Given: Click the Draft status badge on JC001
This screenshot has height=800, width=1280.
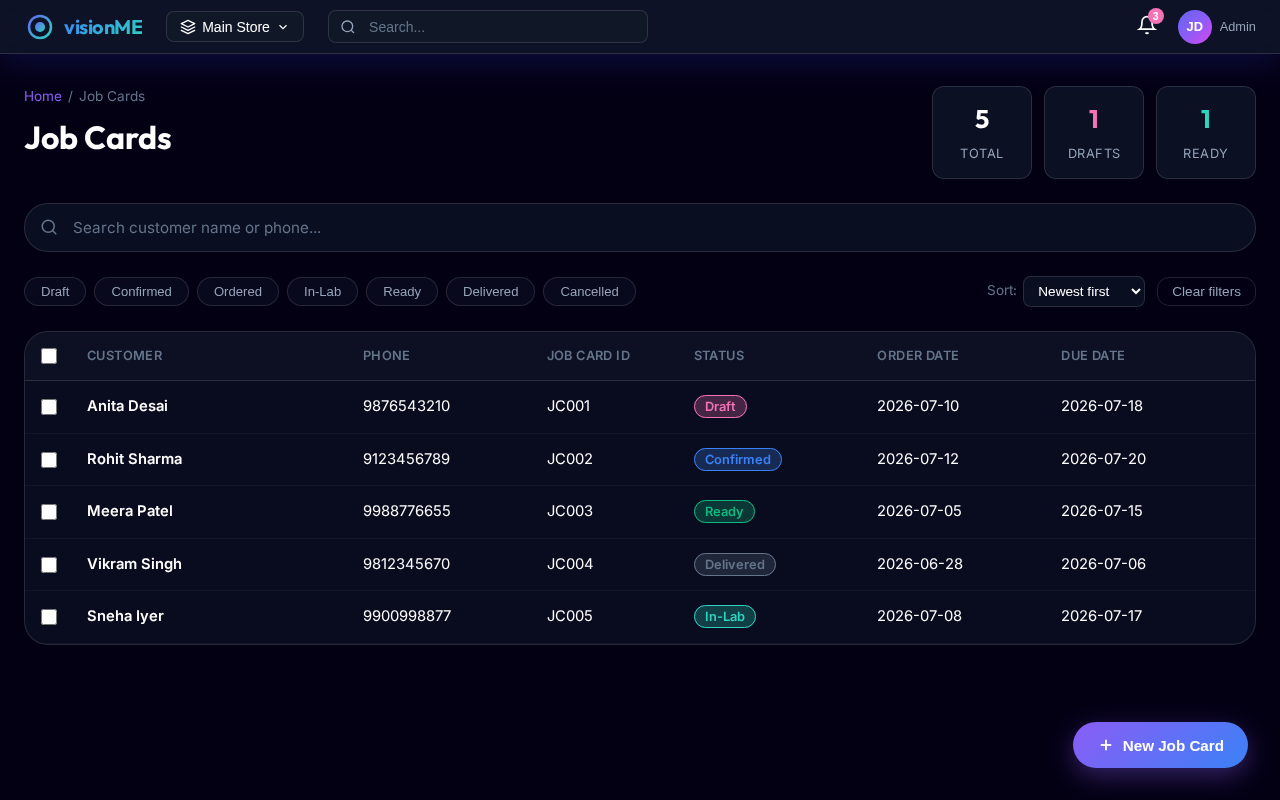Looking at the screenshot, I should click(x=720, y=406).
